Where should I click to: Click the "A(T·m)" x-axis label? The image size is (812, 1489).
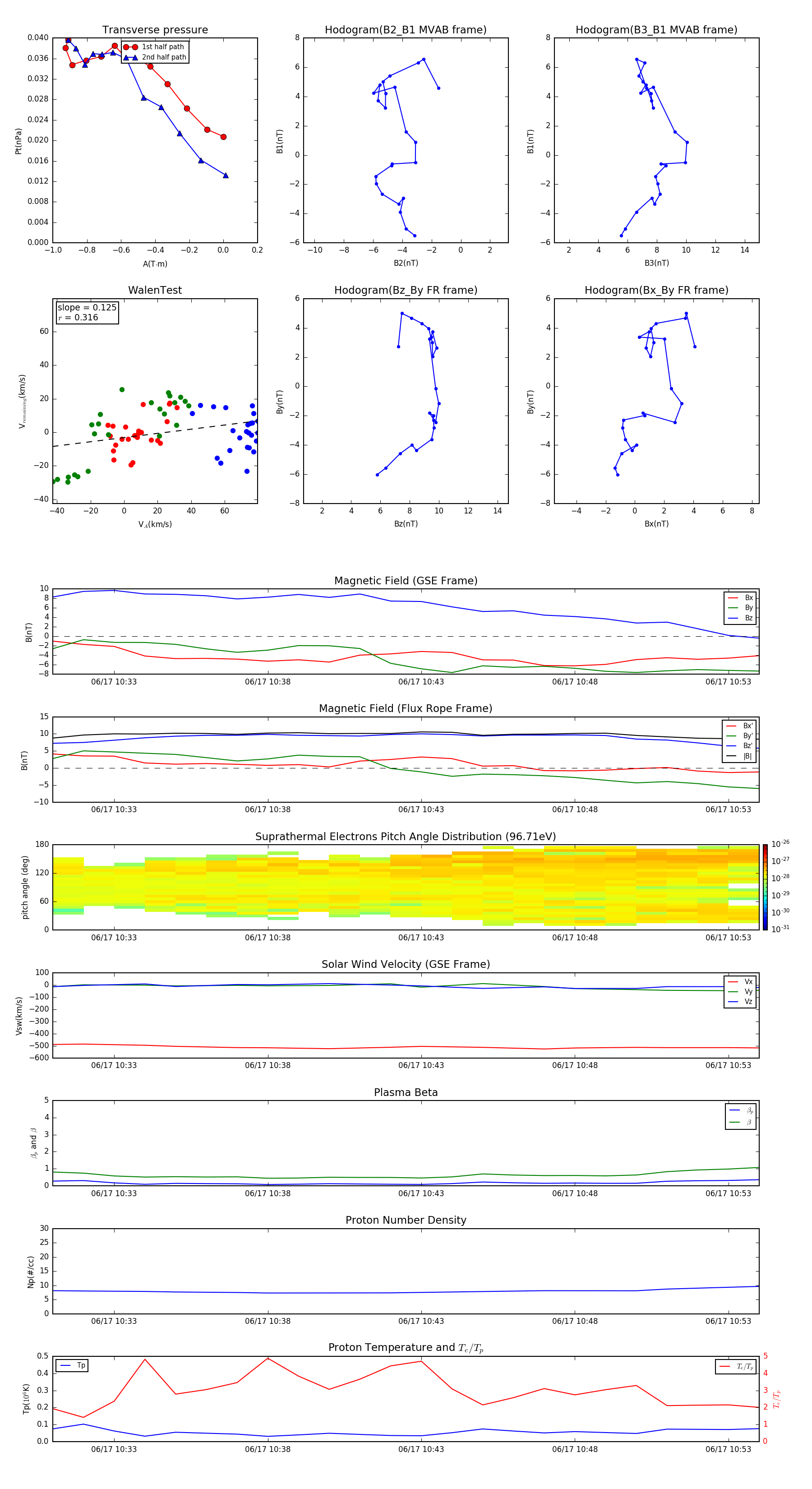[155, 264]
